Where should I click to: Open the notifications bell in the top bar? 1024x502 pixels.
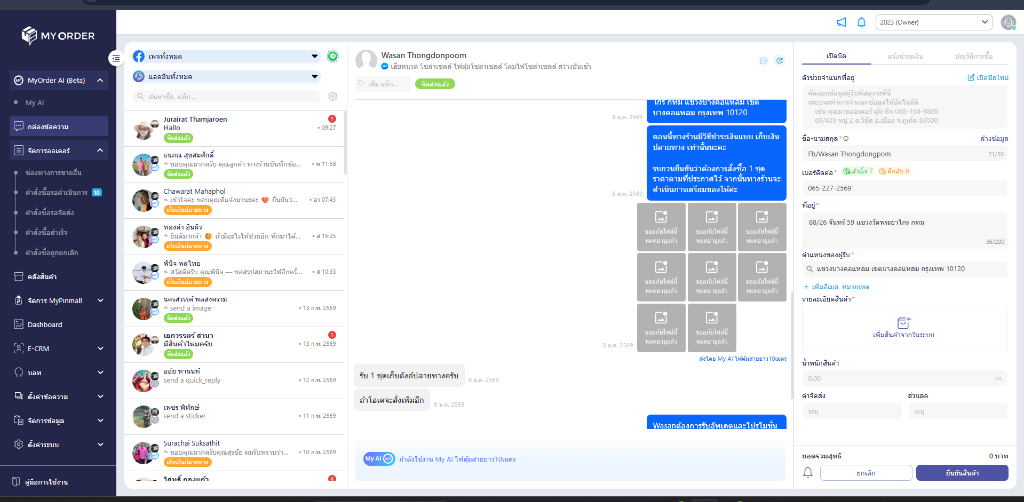(861, 22)
